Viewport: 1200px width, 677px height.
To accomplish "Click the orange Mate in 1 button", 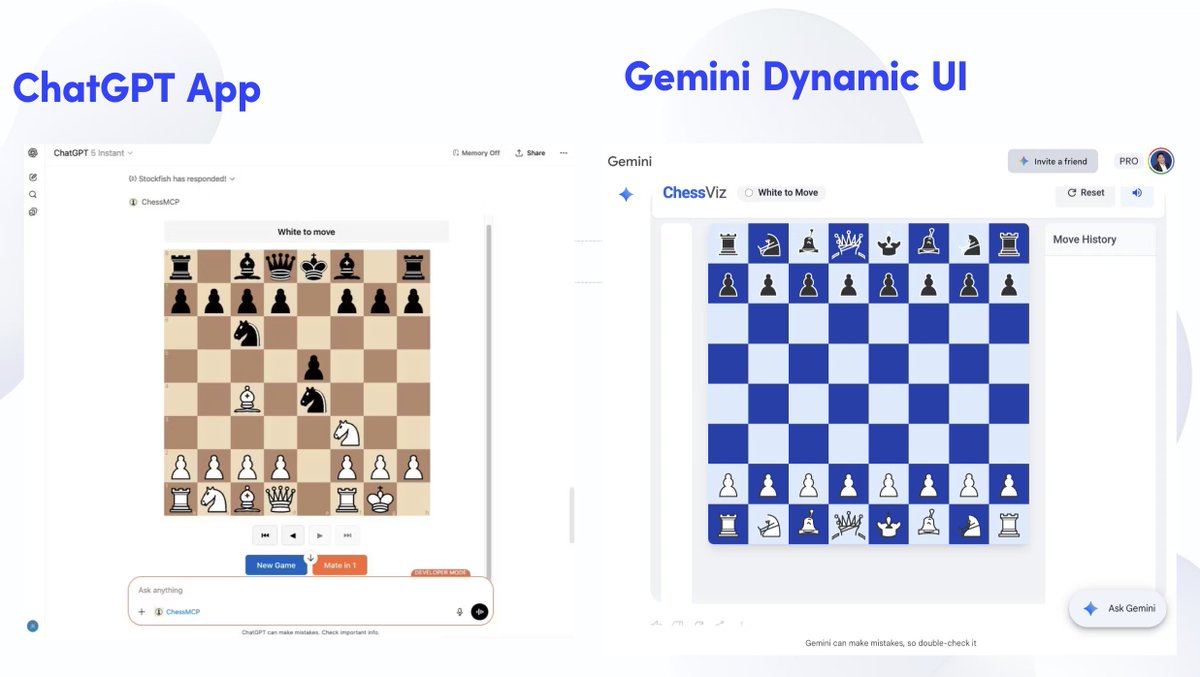I will (x=340, y=565).
